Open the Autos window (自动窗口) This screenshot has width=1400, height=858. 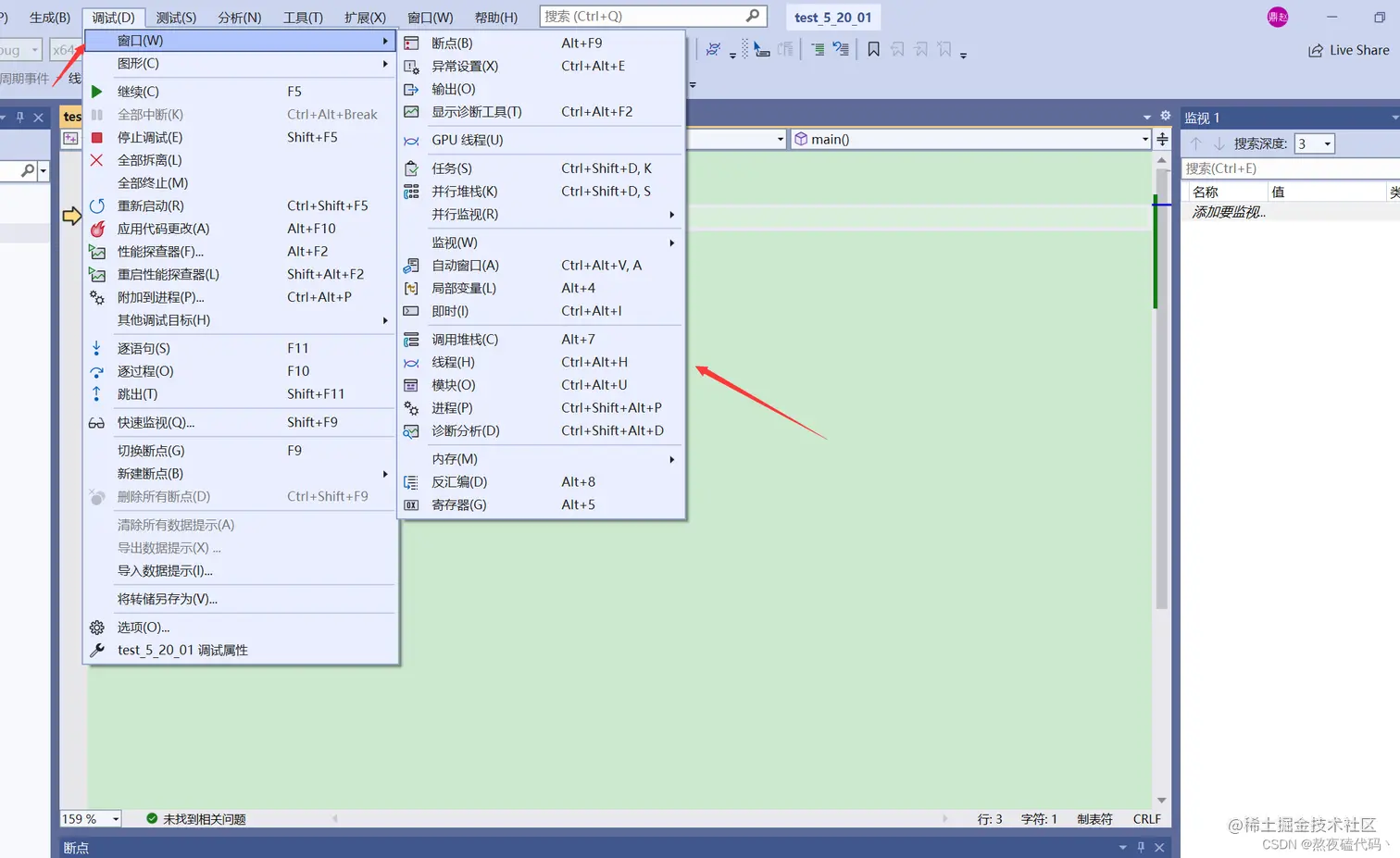[542, 266]
